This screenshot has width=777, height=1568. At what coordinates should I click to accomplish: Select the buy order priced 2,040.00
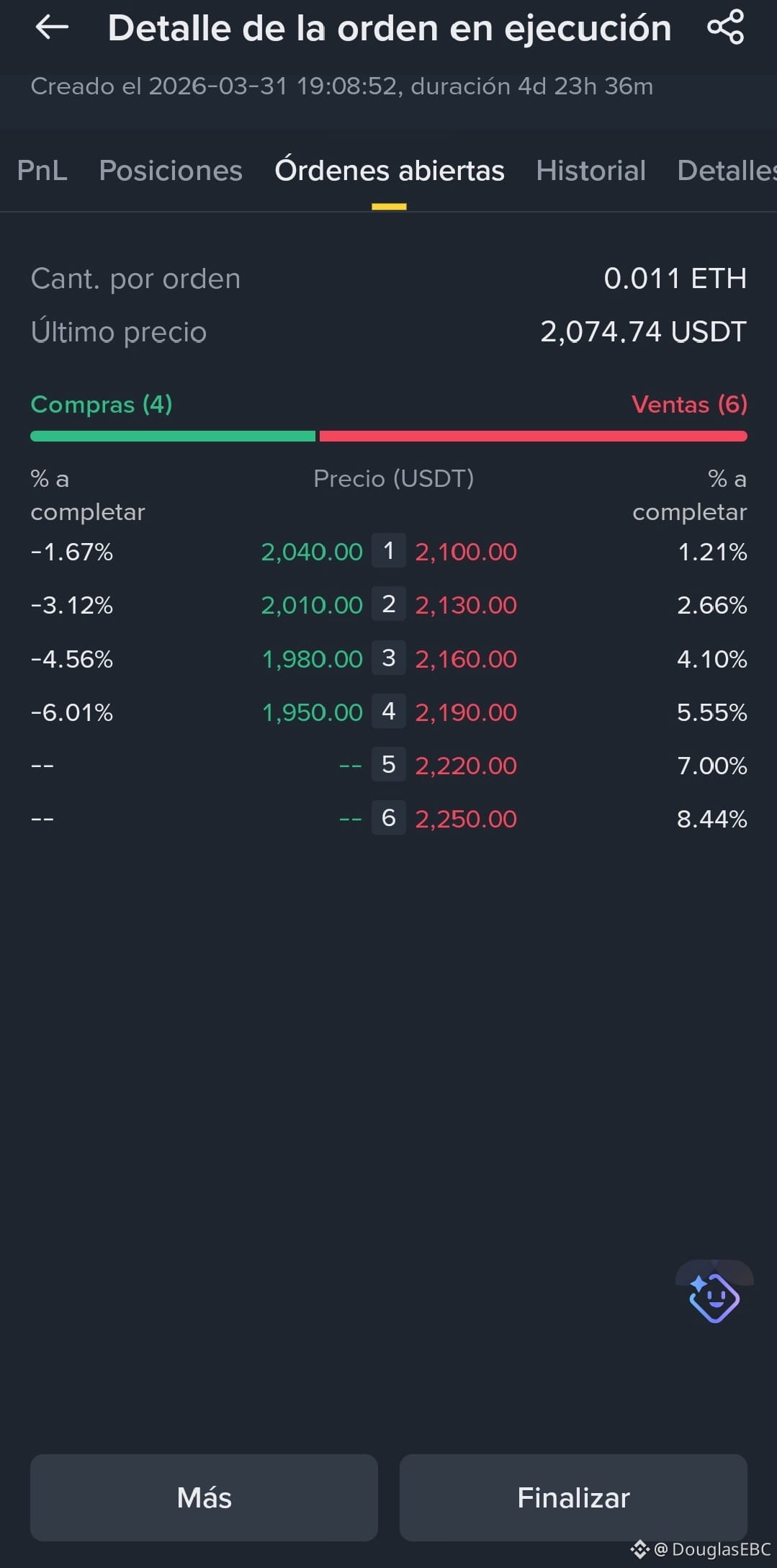312,552
